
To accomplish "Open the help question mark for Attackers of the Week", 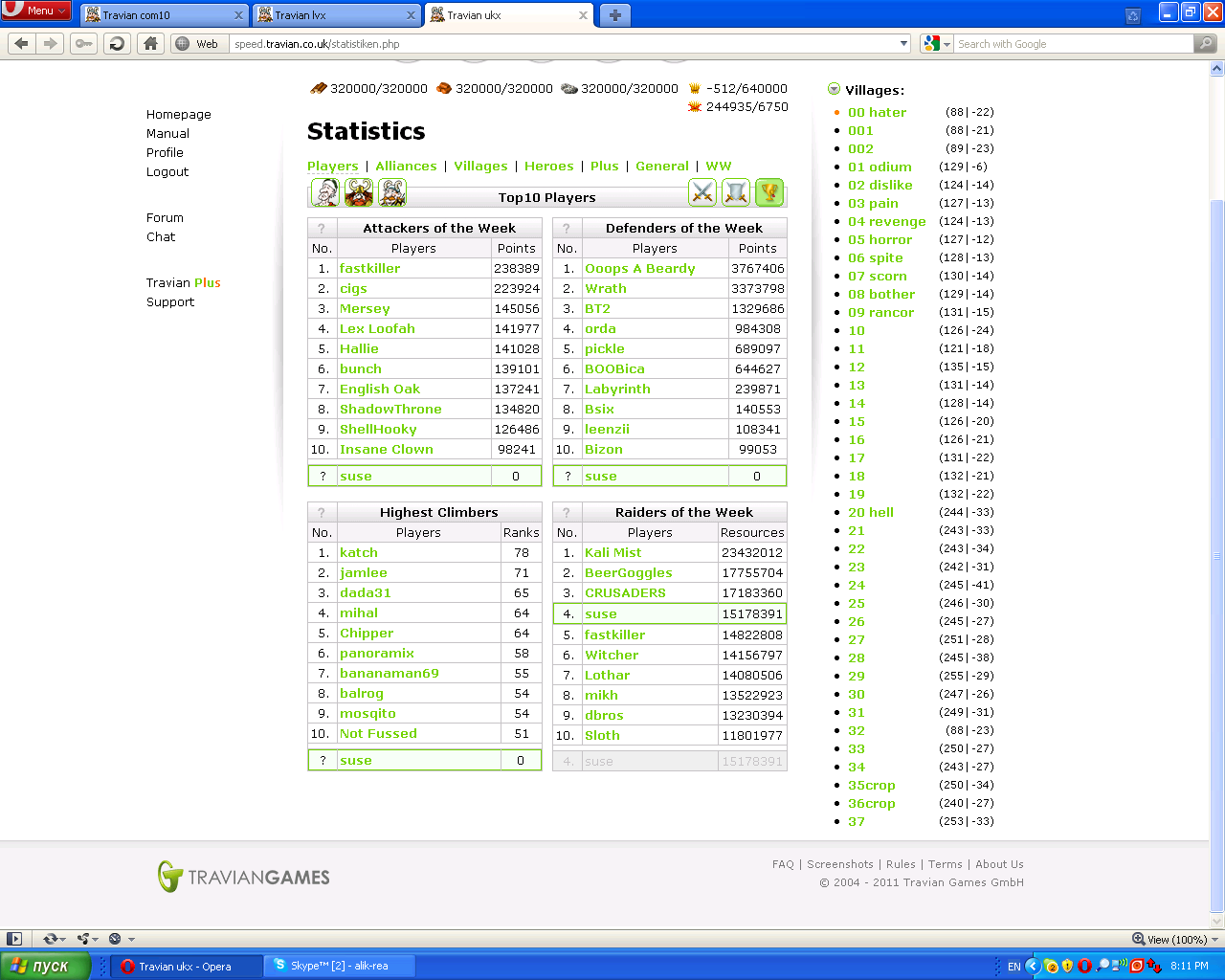I will [322, 228].
